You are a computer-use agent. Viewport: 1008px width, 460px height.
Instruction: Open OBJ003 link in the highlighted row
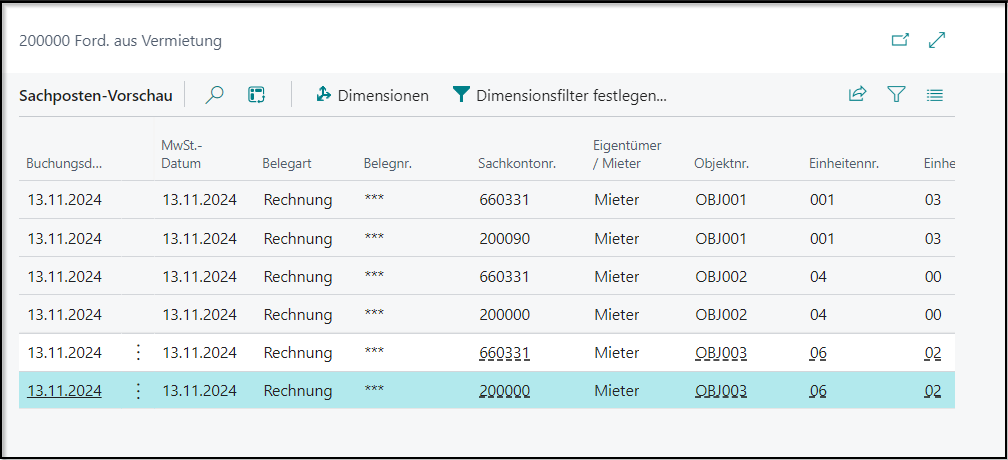[x=721, y=391]
